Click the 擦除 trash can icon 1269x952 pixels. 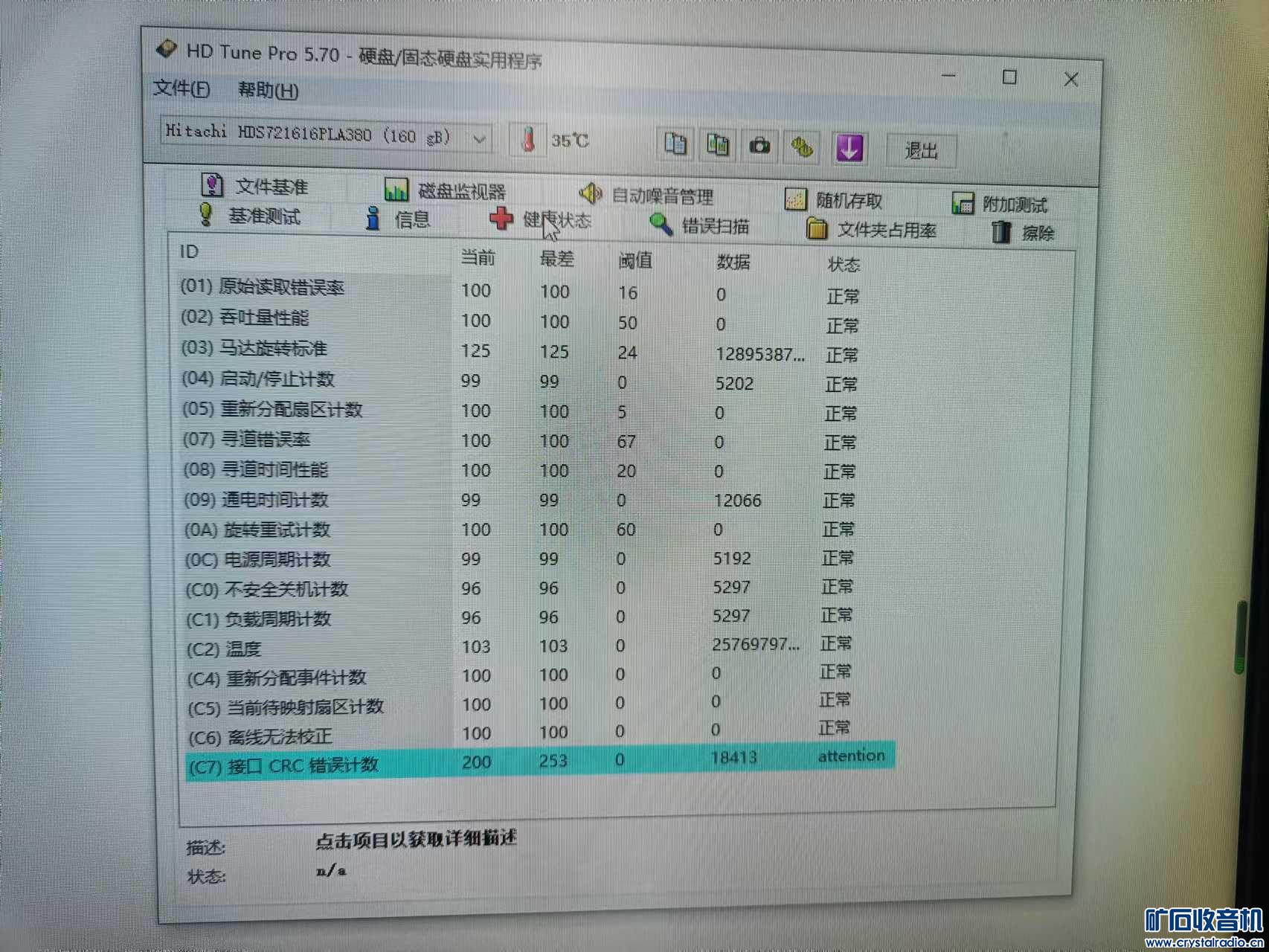1001,232
